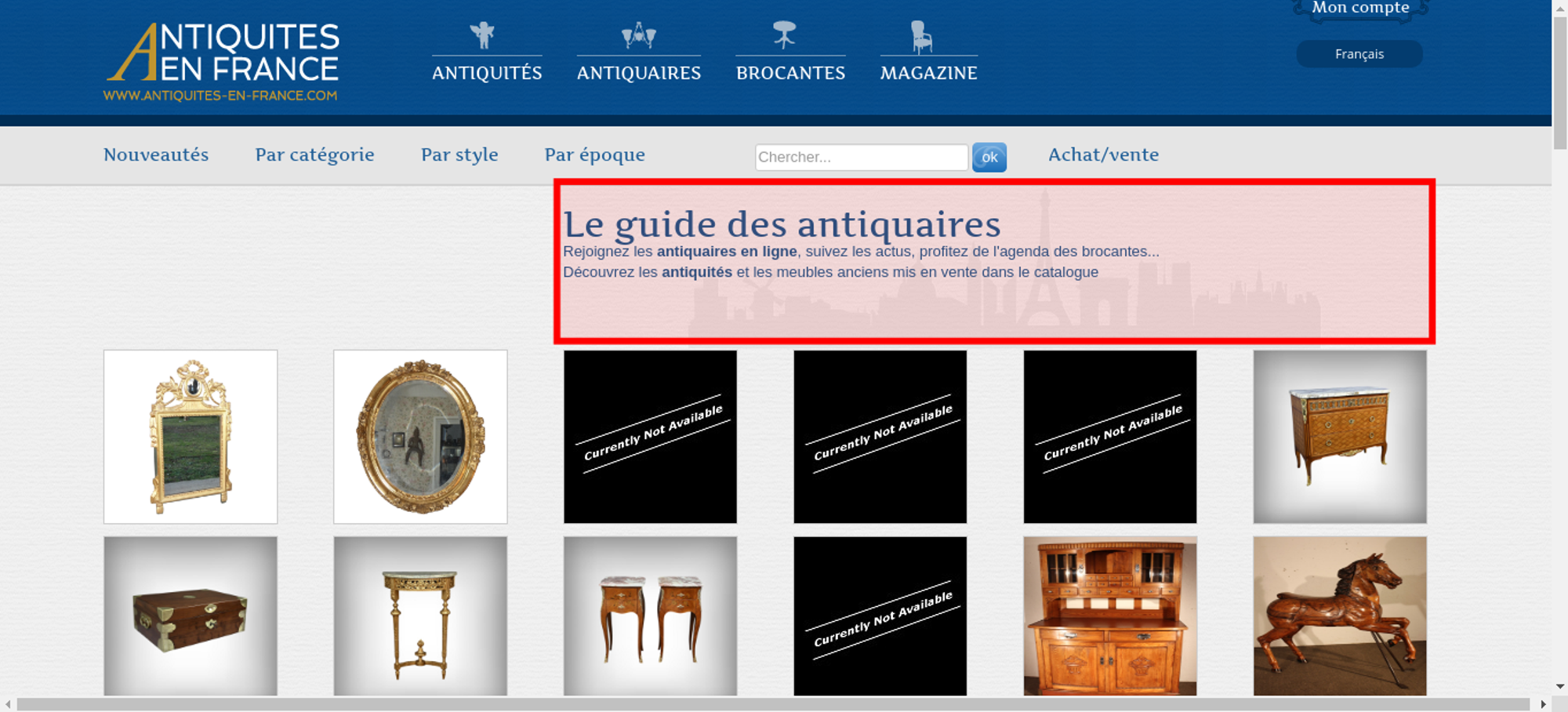
Task: Expand the Par catégorie menu
Action: click(x=314, y=154)
